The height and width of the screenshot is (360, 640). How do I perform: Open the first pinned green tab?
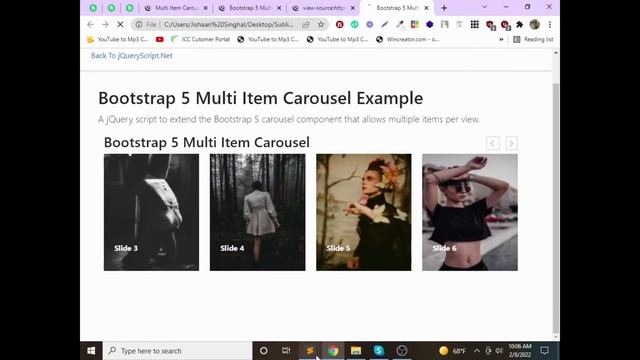point(93,8)
